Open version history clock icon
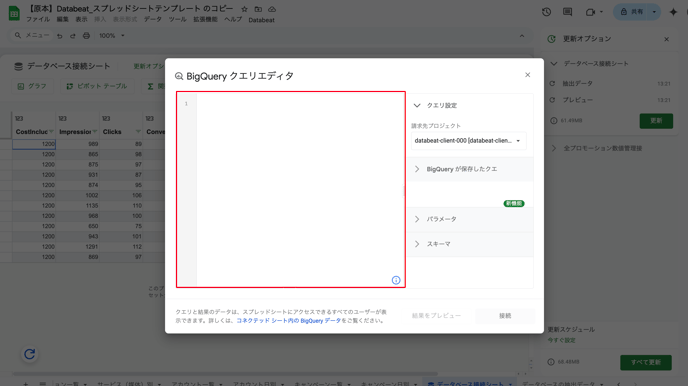The width and height of the screenshot is (688, 386). pyautogui.click(x=546, y=12)
